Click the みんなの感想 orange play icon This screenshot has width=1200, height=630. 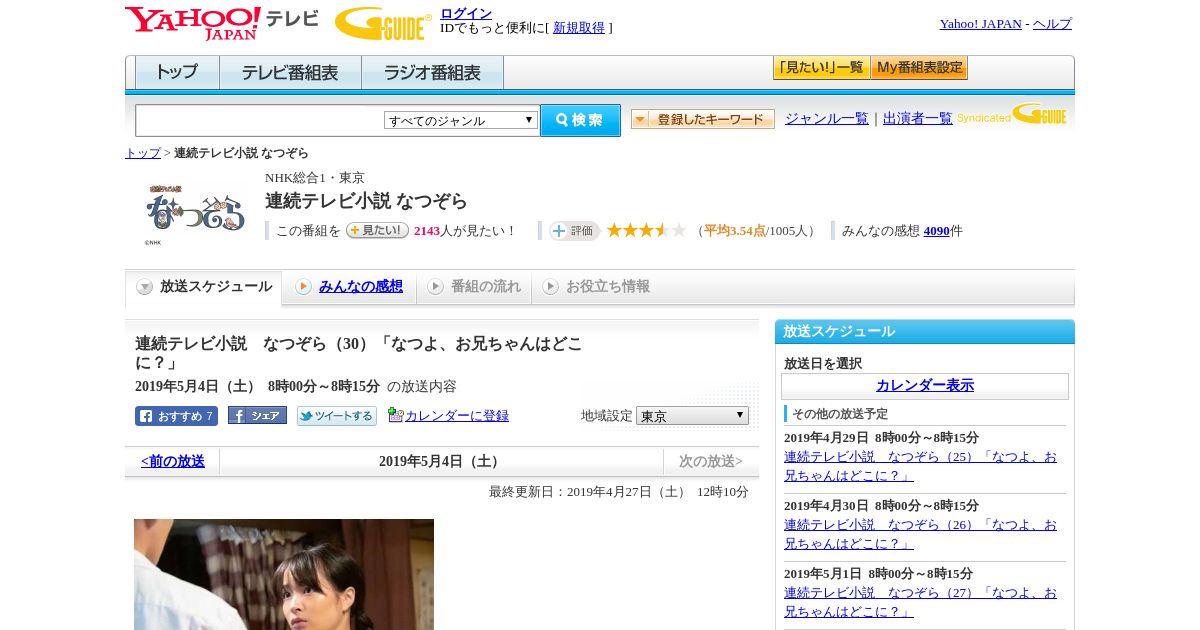304,287
